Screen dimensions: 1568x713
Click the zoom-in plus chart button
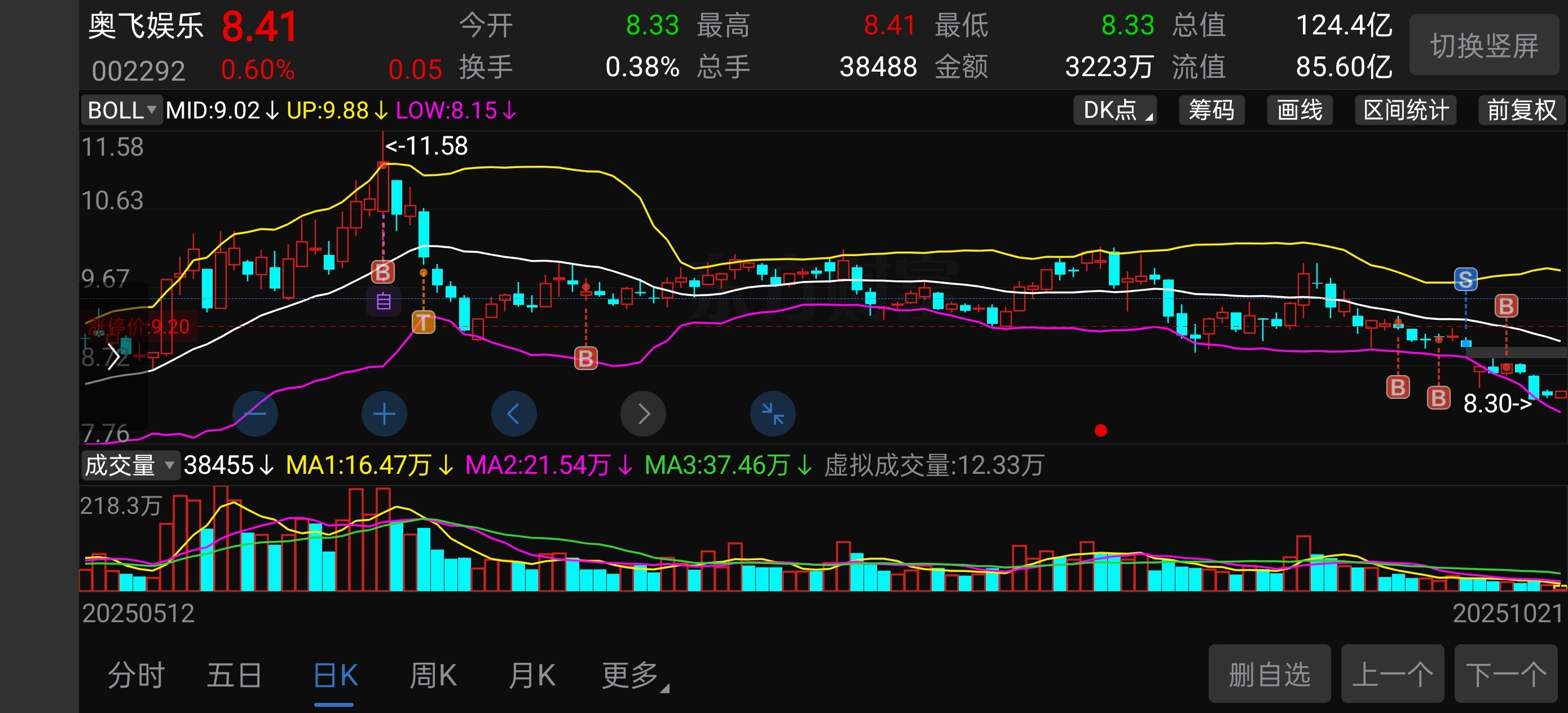[x=384, y=414]
